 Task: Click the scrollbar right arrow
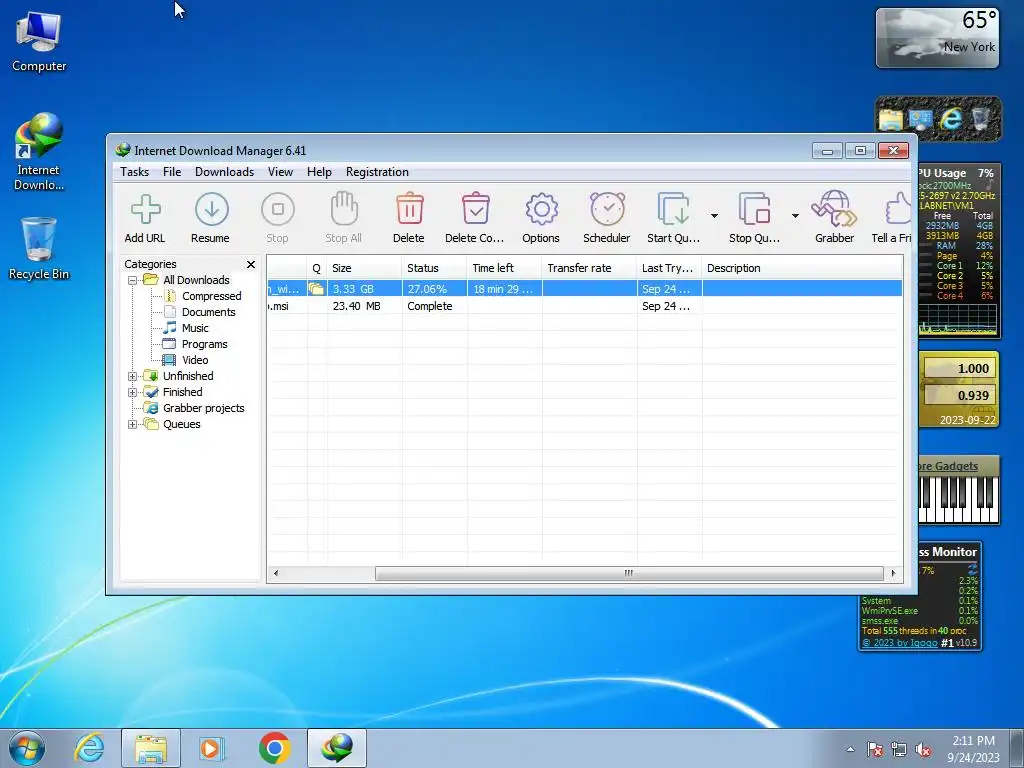(893, 573)
